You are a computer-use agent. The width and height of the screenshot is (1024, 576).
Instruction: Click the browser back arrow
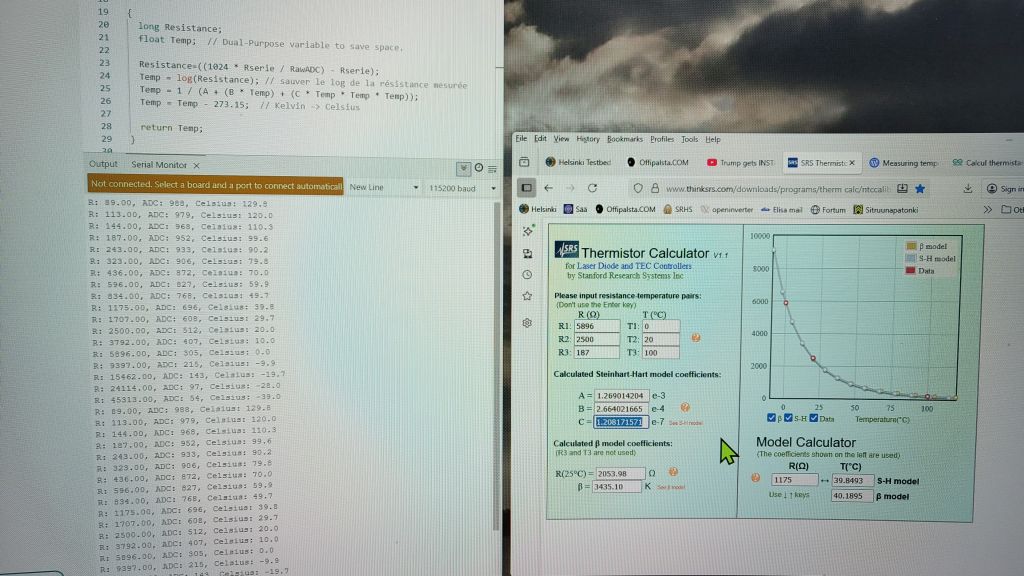coord(549,188)
